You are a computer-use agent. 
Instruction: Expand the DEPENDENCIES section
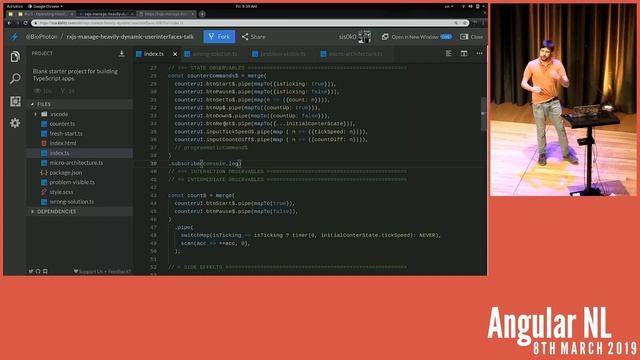point(80,211)
